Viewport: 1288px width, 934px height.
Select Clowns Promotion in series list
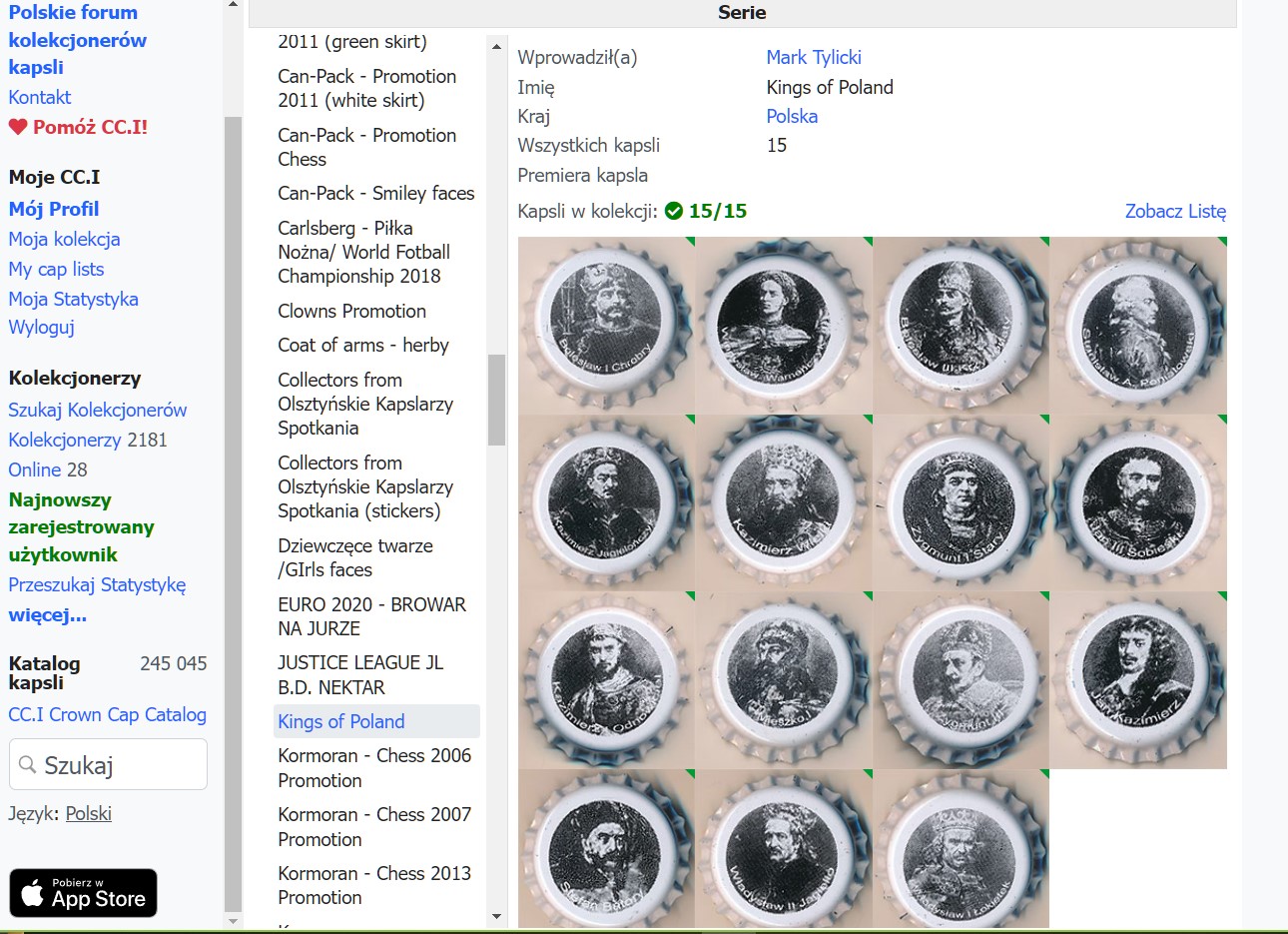click(351, 311)
